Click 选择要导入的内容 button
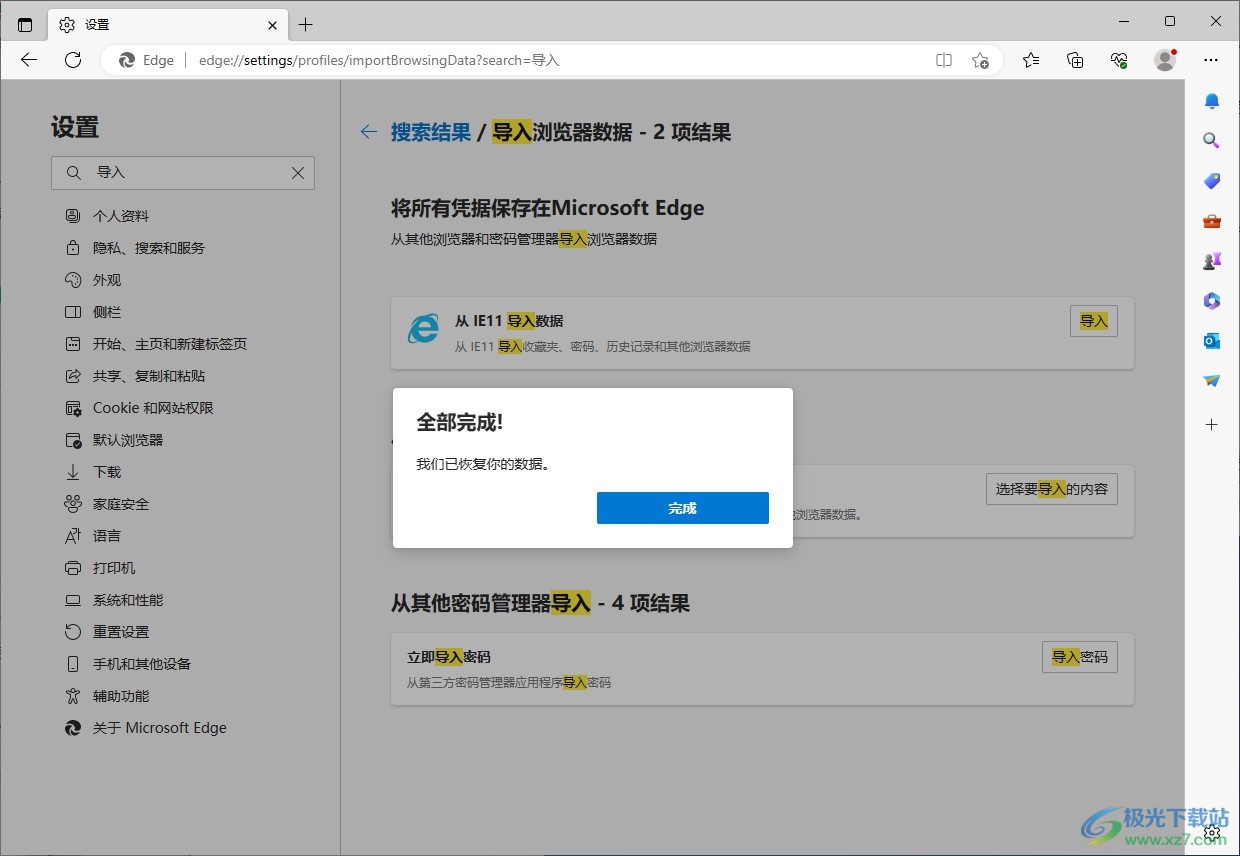Image resolution: width=1240 pixels, height=856 pixels. pos(1052,489)
